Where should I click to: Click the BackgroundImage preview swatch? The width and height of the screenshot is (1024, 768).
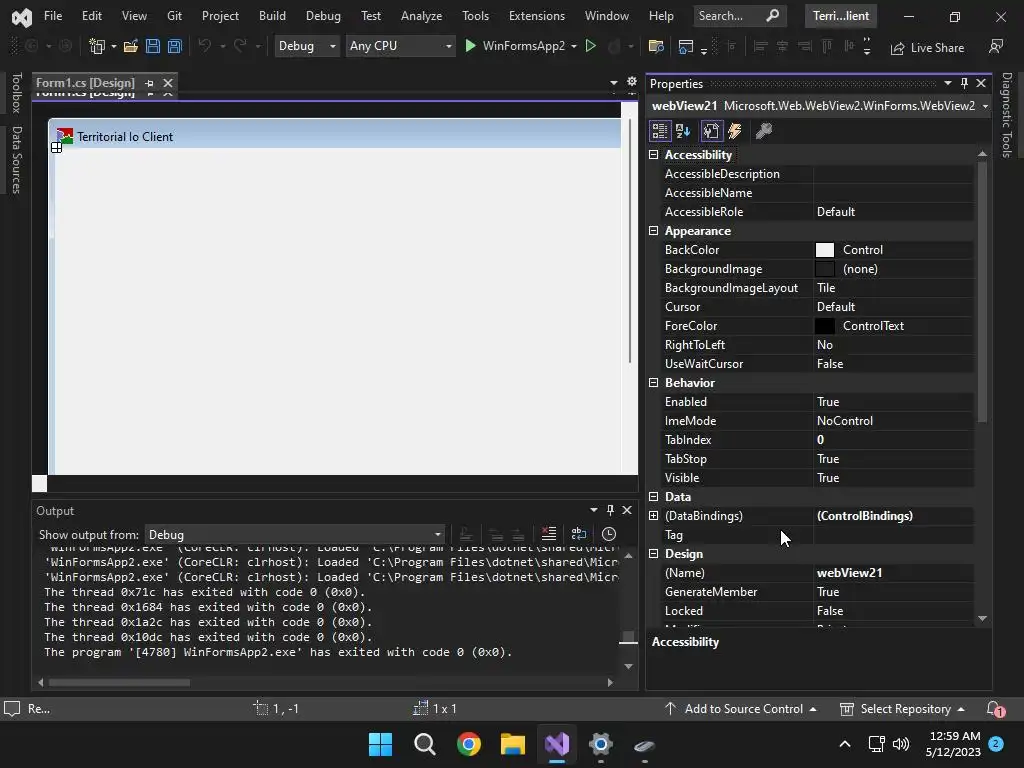tap(825, 268)
